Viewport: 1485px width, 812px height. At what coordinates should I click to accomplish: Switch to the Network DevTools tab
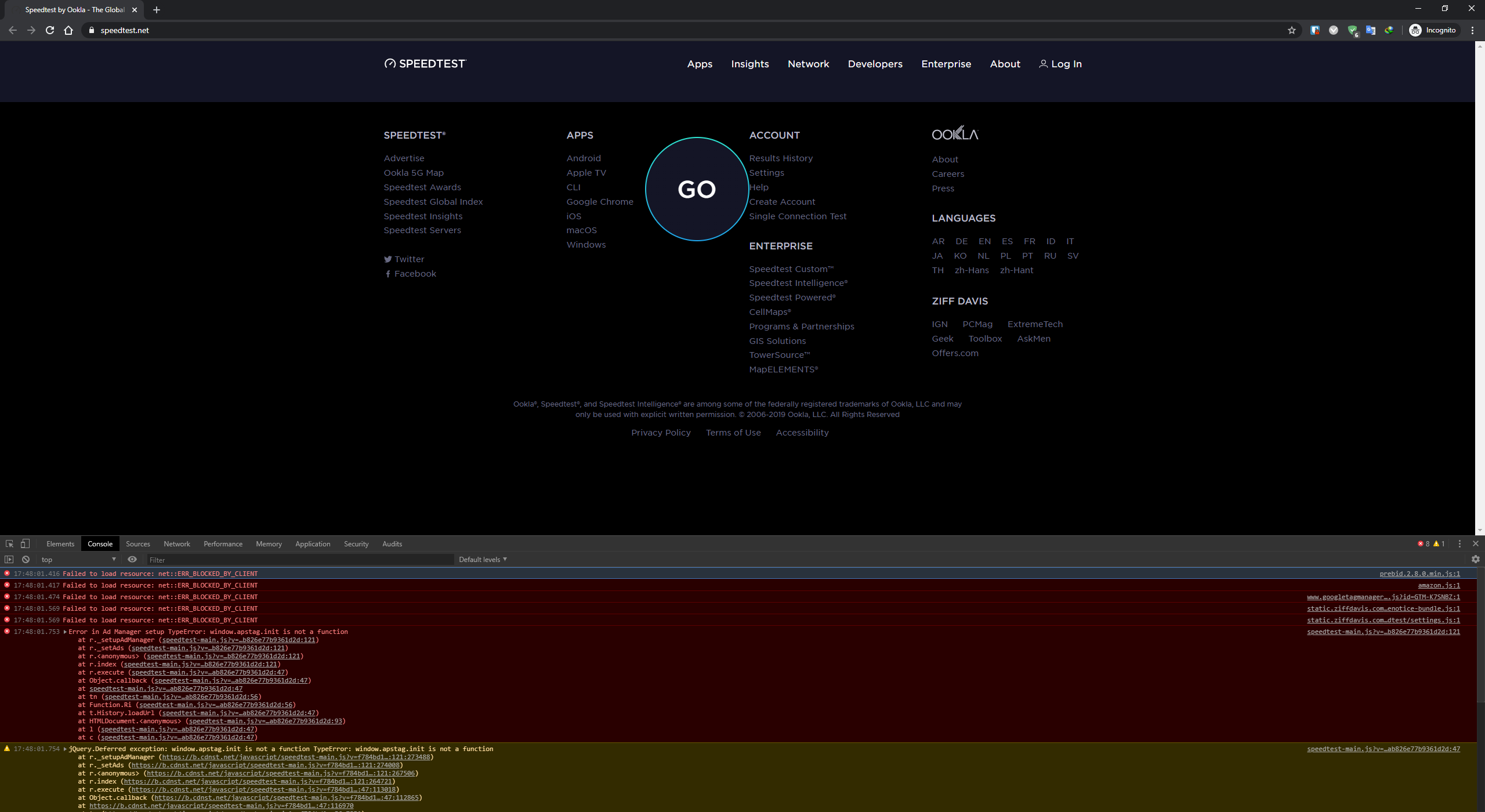click(x=176, y=543)
